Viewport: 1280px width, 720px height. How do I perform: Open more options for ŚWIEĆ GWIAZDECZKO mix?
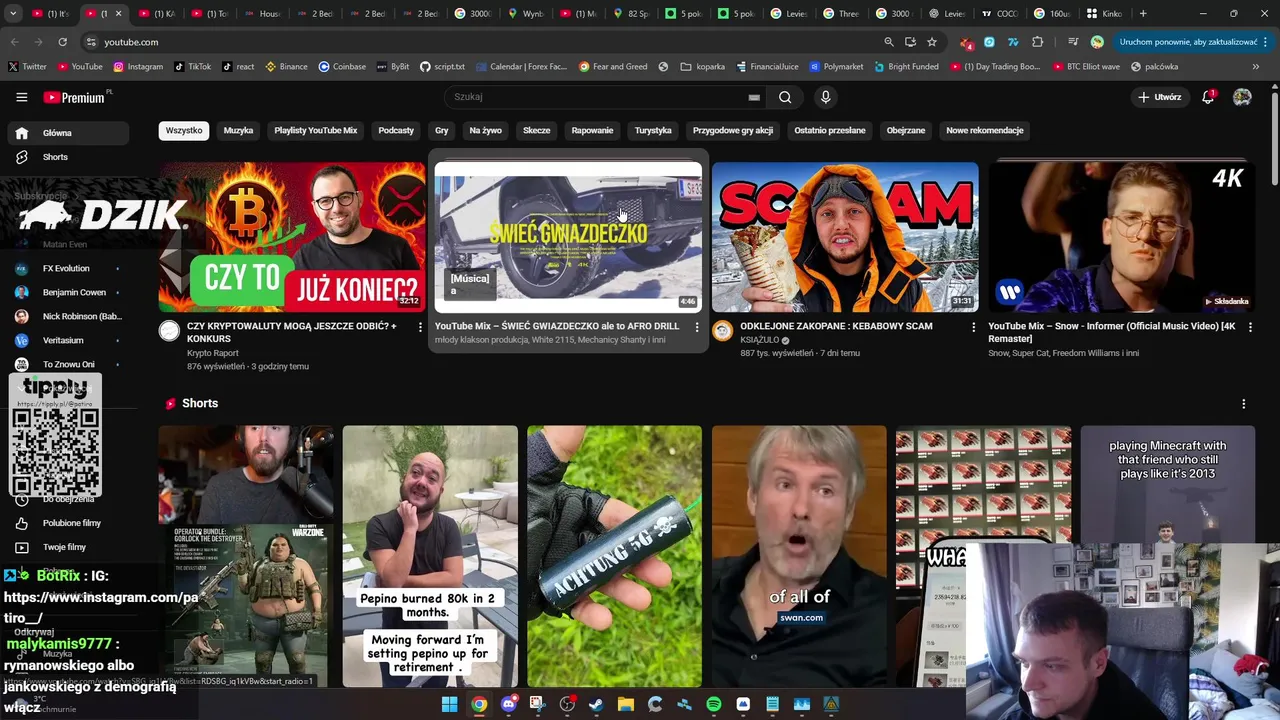pyautogui.click(x=697, y=327)
